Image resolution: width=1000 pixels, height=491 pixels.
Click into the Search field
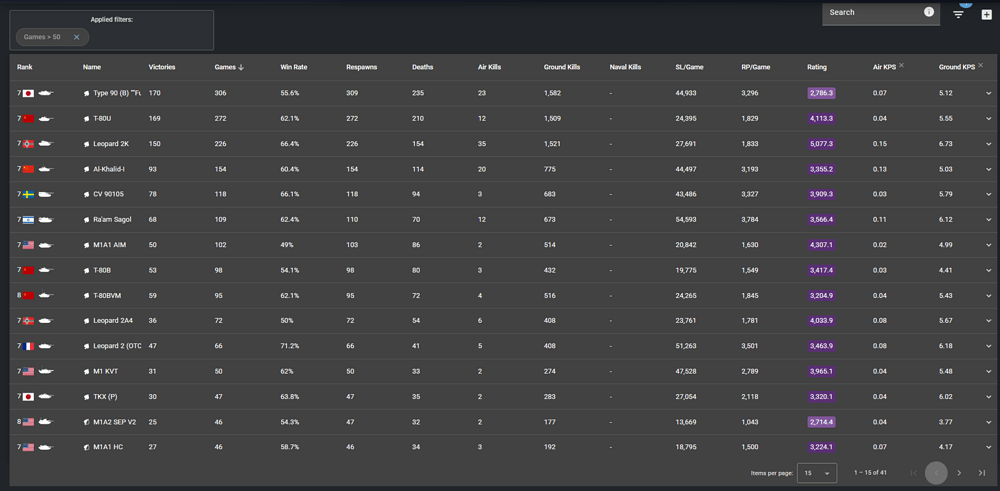click(872, 13)
